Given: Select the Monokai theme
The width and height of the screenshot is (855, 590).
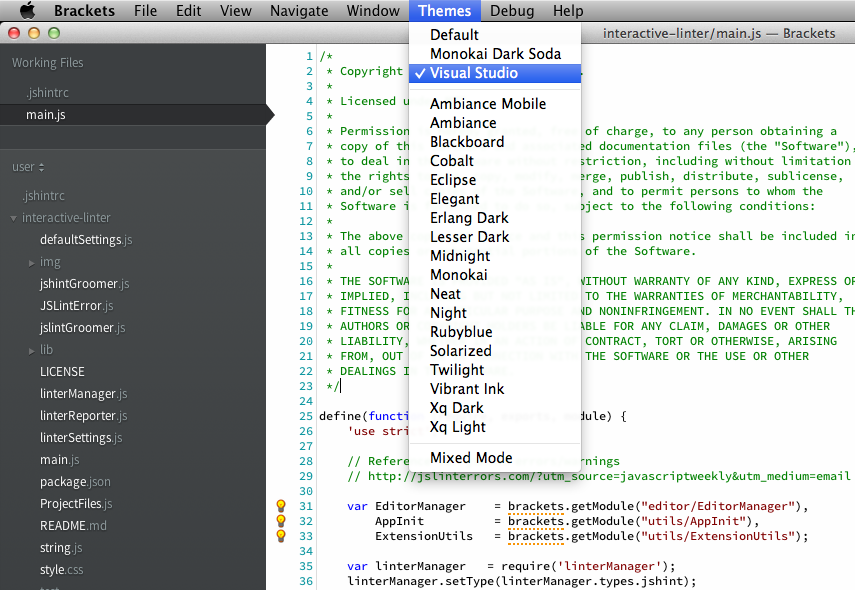Looking at the screenshot, I should click(x=495, y=275).
